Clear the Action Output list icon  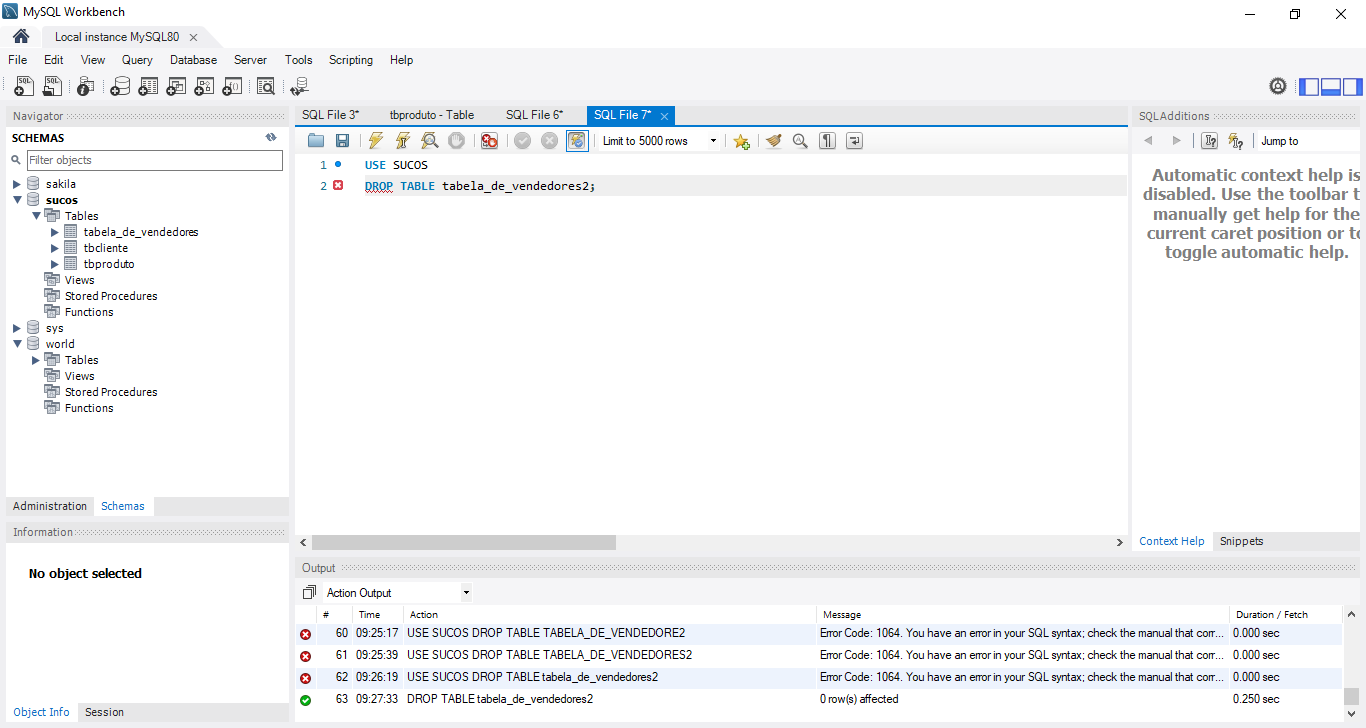(x=309, y=593)
